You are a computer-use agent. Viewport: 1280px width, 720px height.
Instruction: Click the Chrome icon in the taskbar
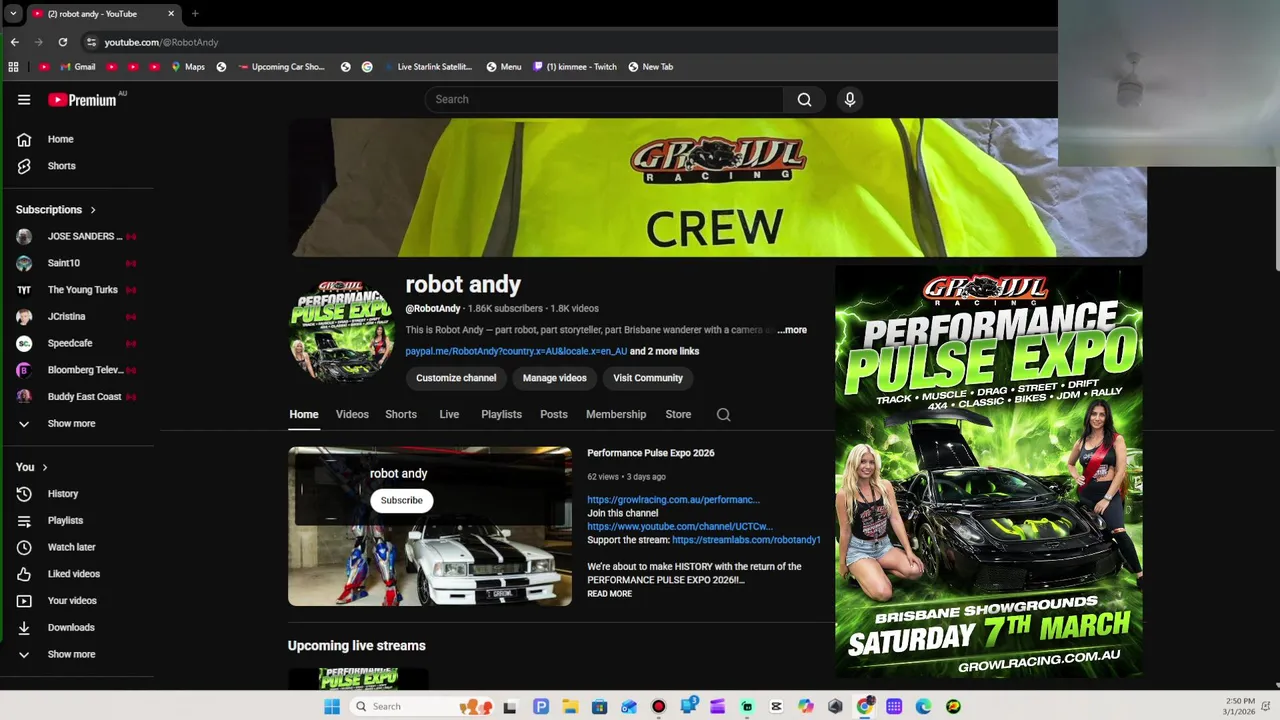[x=865, y=706]
